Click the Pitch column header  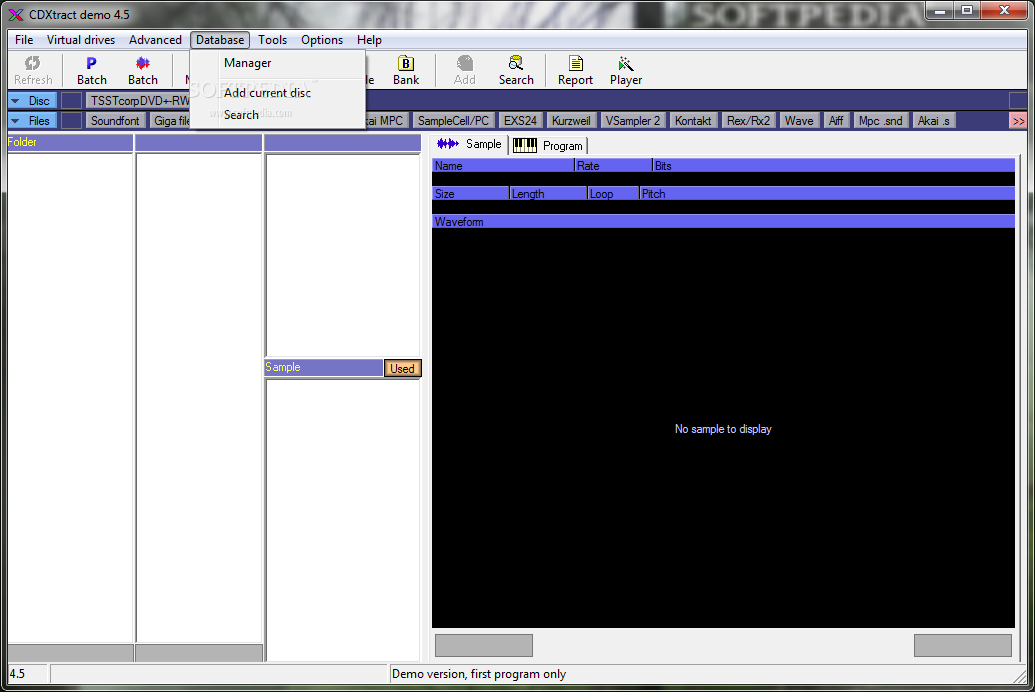click(x=827, y=193)
